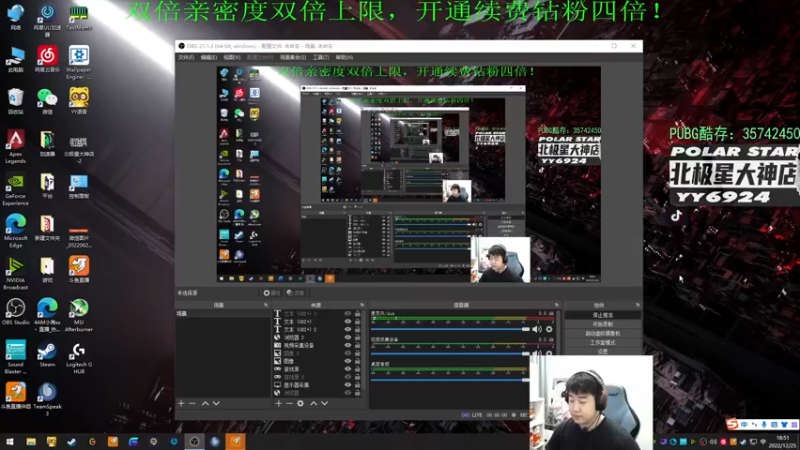The height and width of the screenshot is (450, 800).
Task: Open Apex Legends desktop shortcut
Action: 15,147
